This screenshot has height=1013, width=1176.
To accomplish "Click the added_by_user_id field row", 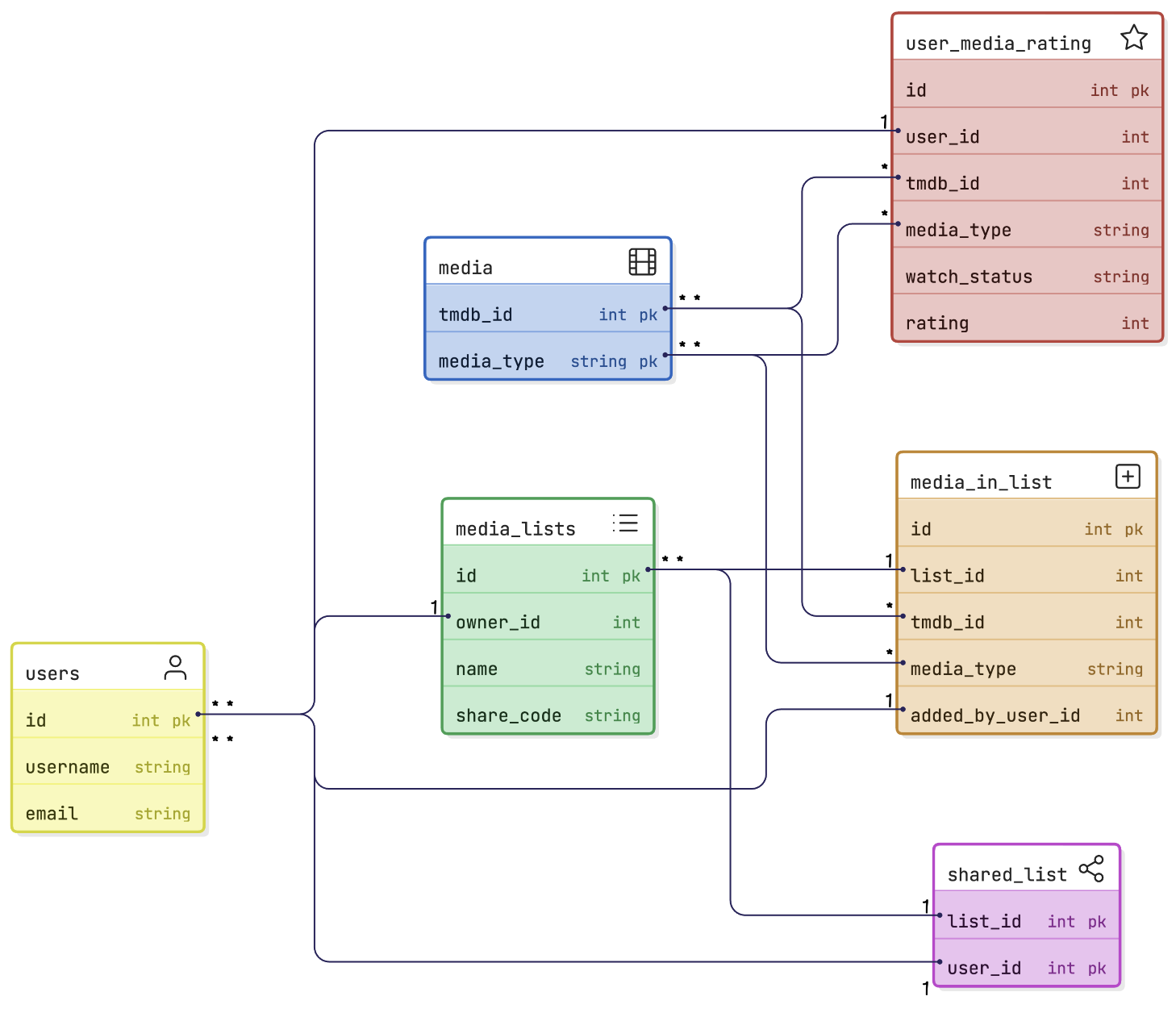I will 1027,710.
